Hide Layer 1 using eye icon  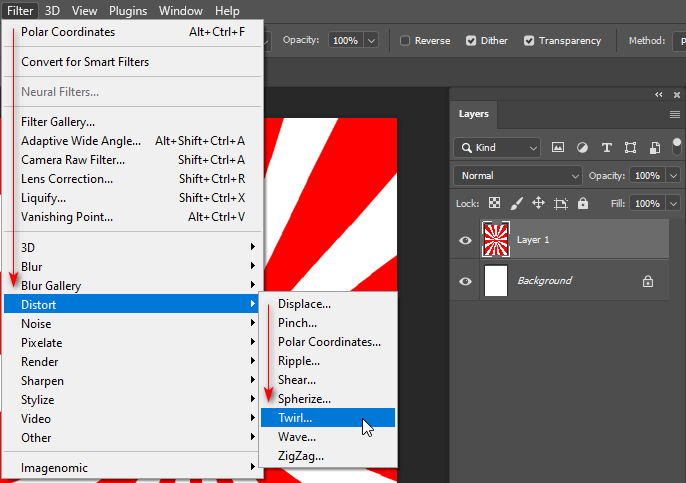465,240
